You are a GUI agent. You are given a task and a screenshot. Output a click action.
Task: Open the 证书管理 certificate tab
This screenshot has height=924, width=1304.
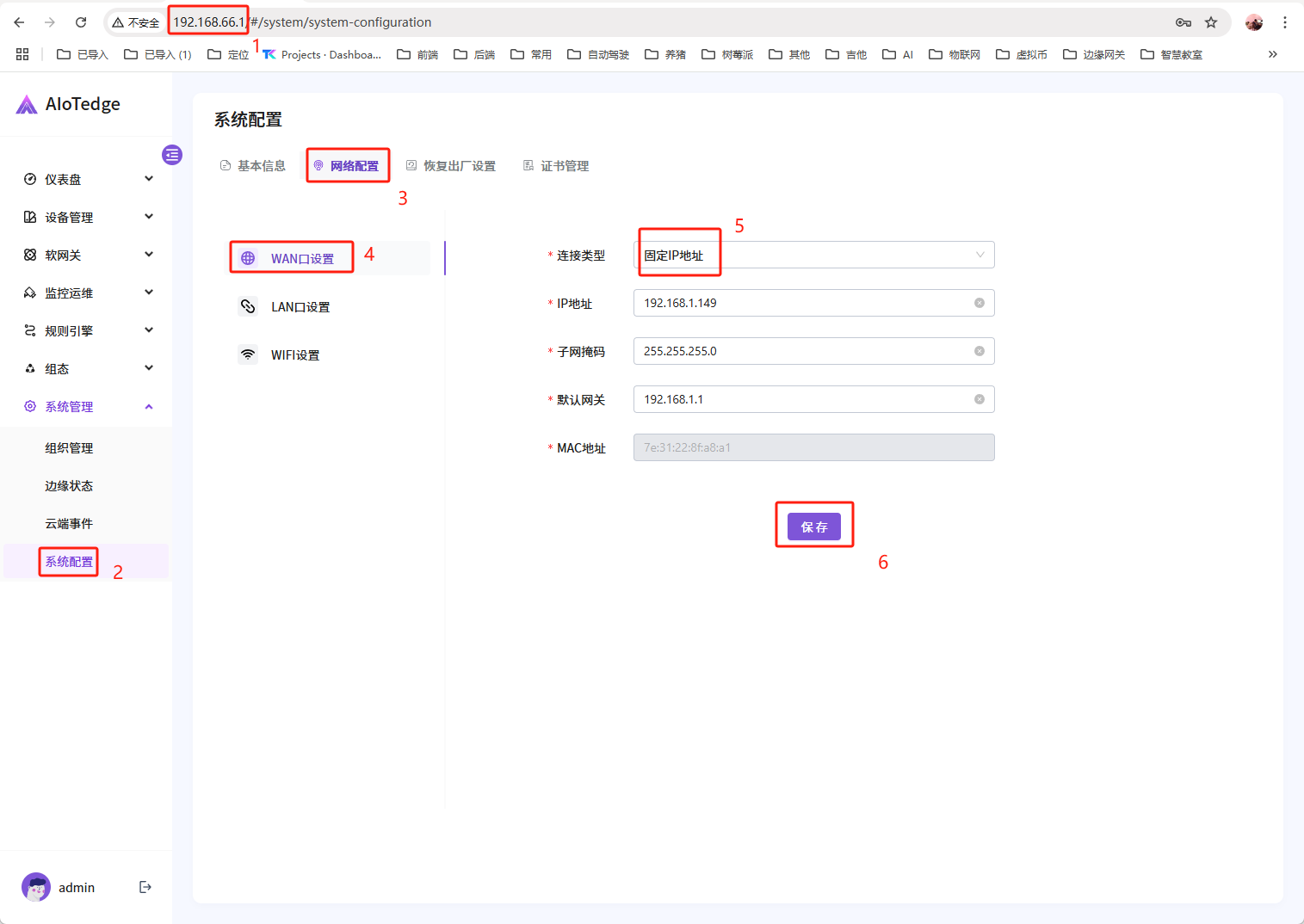point(556,166)
